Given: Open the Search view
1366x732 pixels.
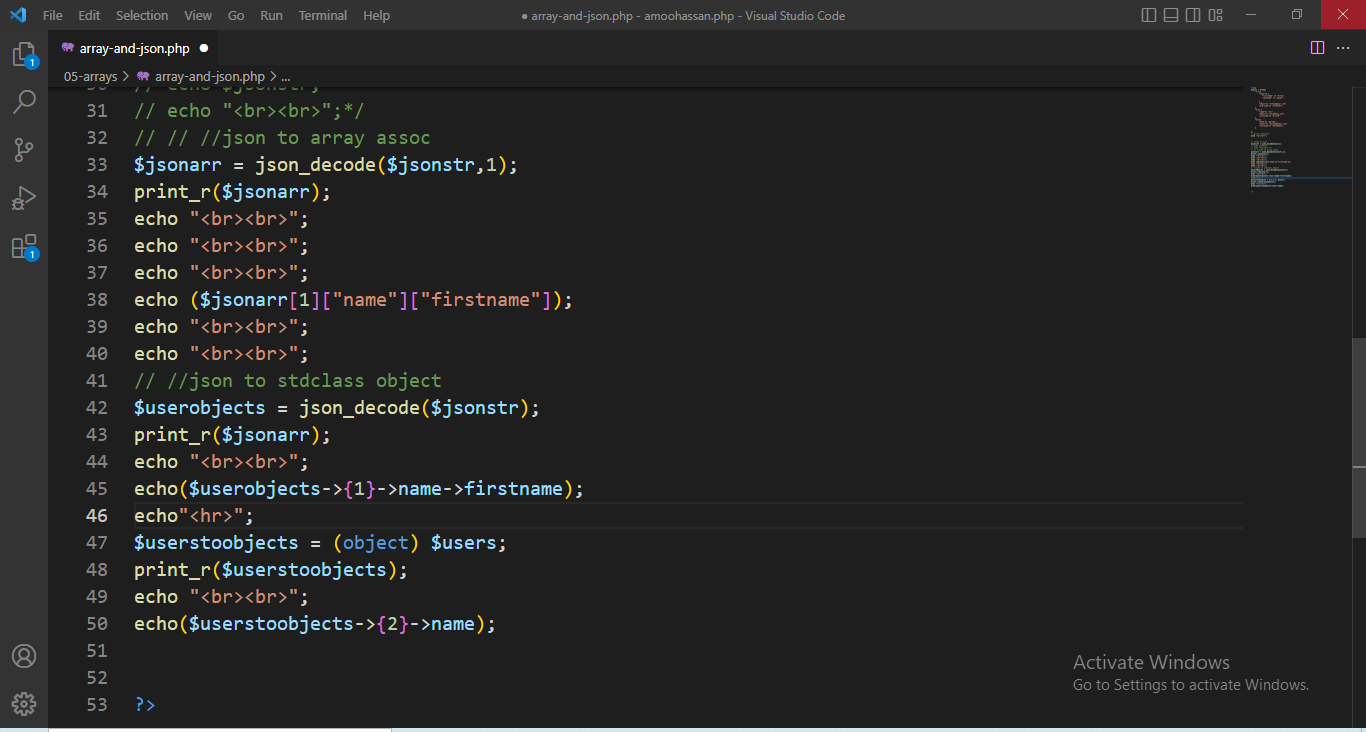Looking at the screenshot, I should tap(24, 102).
